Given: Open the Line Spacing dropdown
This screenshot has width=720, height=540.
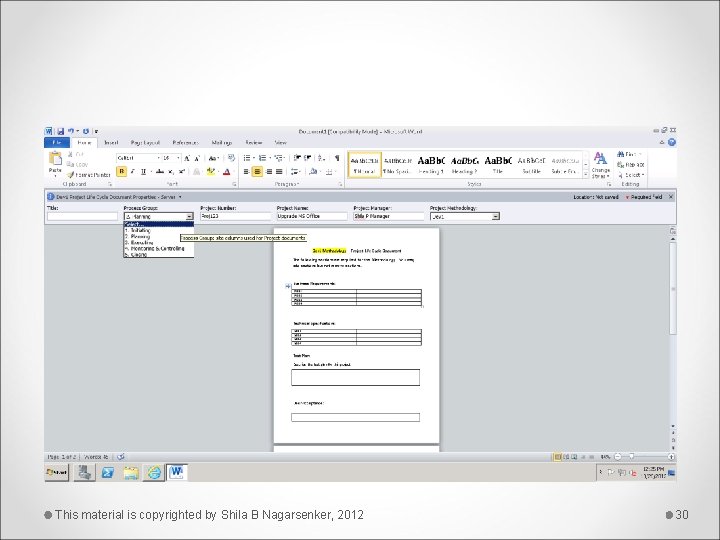Looking at the screenshot, I should [x=295, y=172].
